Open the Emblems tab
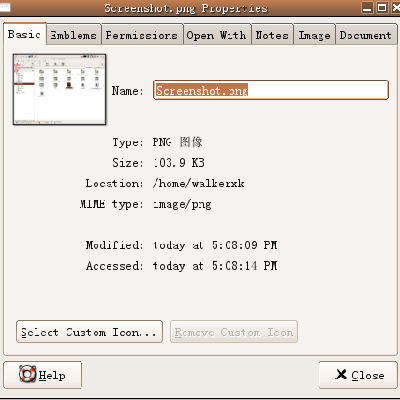Viewport: 400px width, 400px height. click(x=74, y=35)
